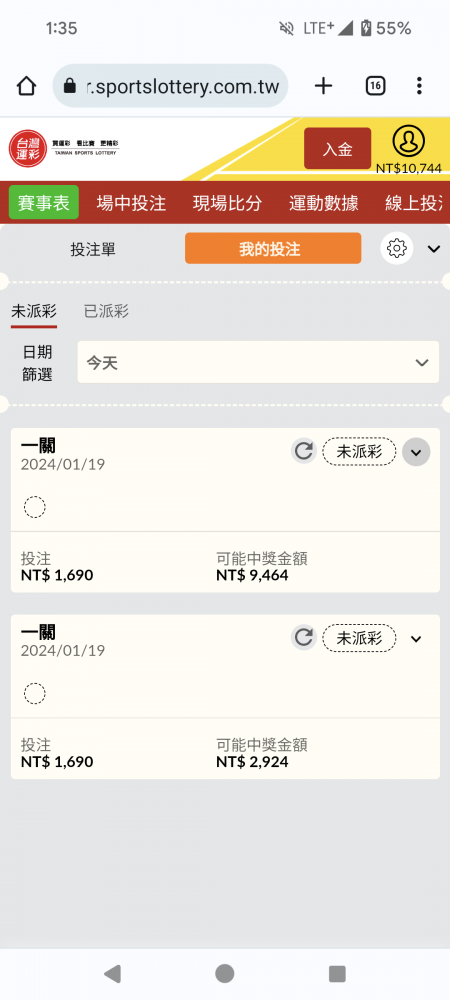Refresh the second 一關 bet with NT$ 2,924
450x1000 pixels.
click(304, 638)
